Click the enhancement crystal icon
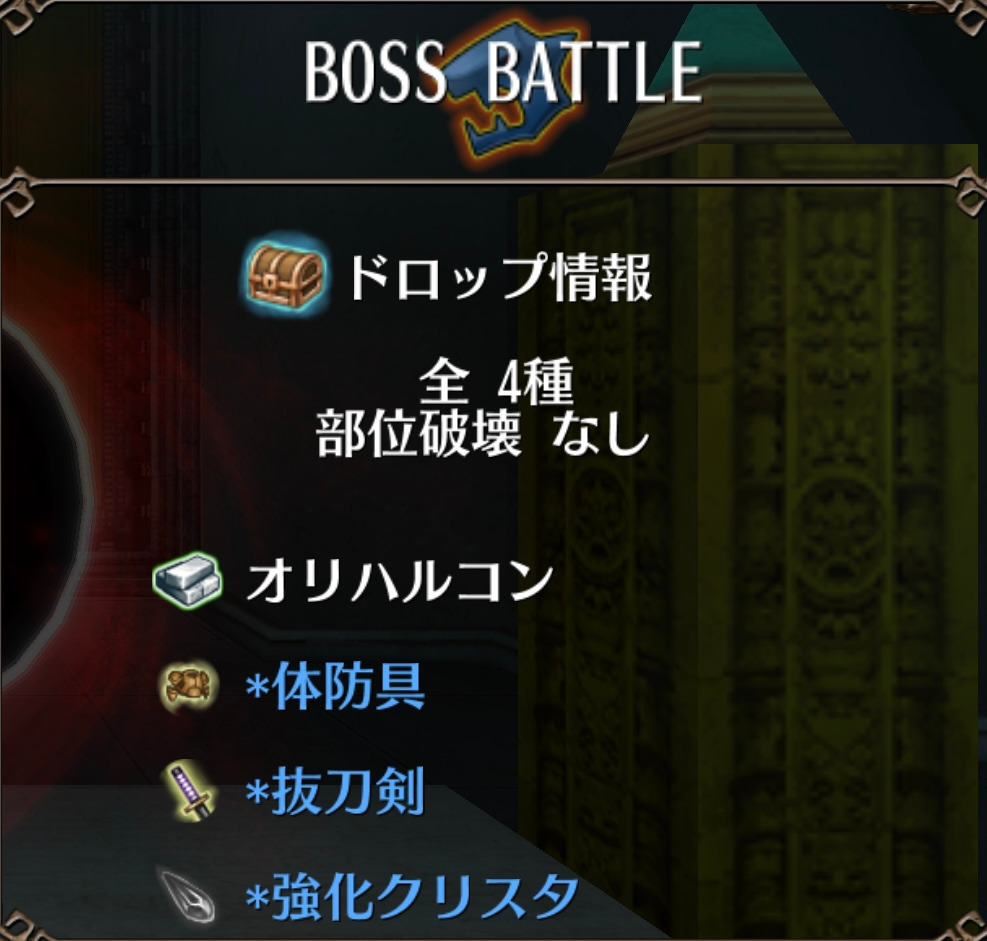This screenshot has width=987, height=941. (188, 894)
